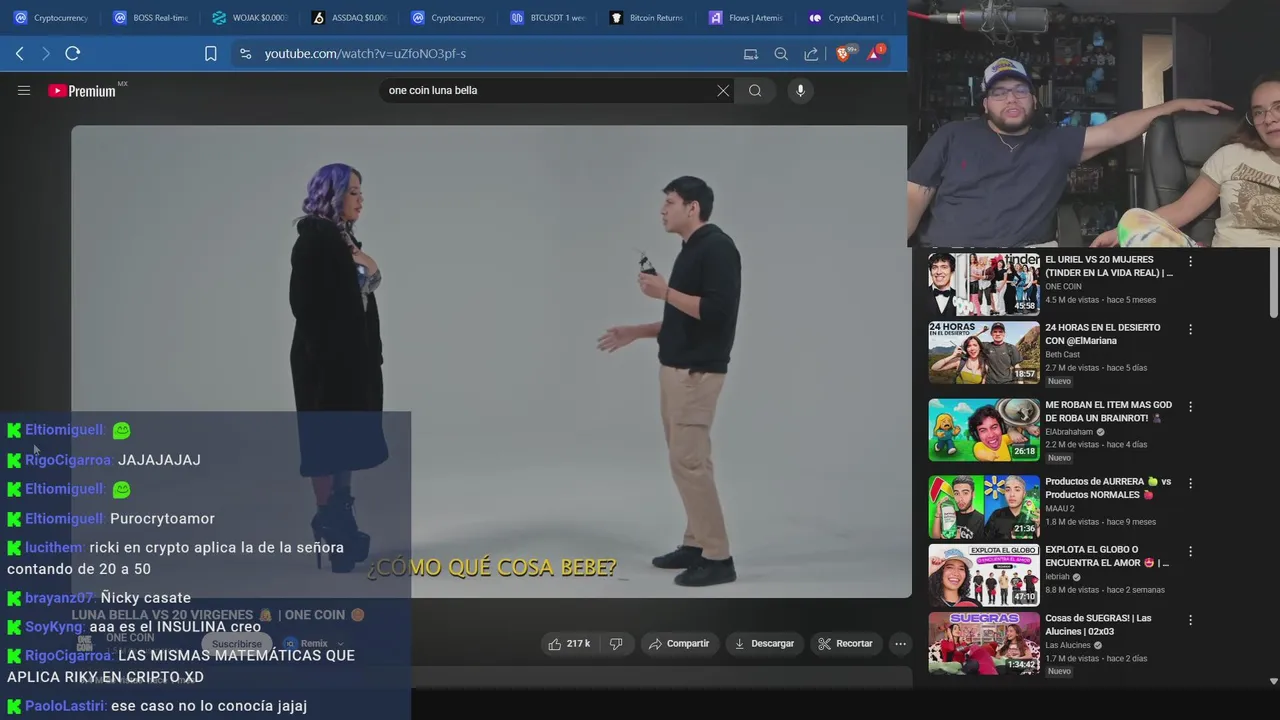Open 24 Horas en el Desierto thumbnail
The height and width of the screenshot is (720, 1280).
click(984, 352)
